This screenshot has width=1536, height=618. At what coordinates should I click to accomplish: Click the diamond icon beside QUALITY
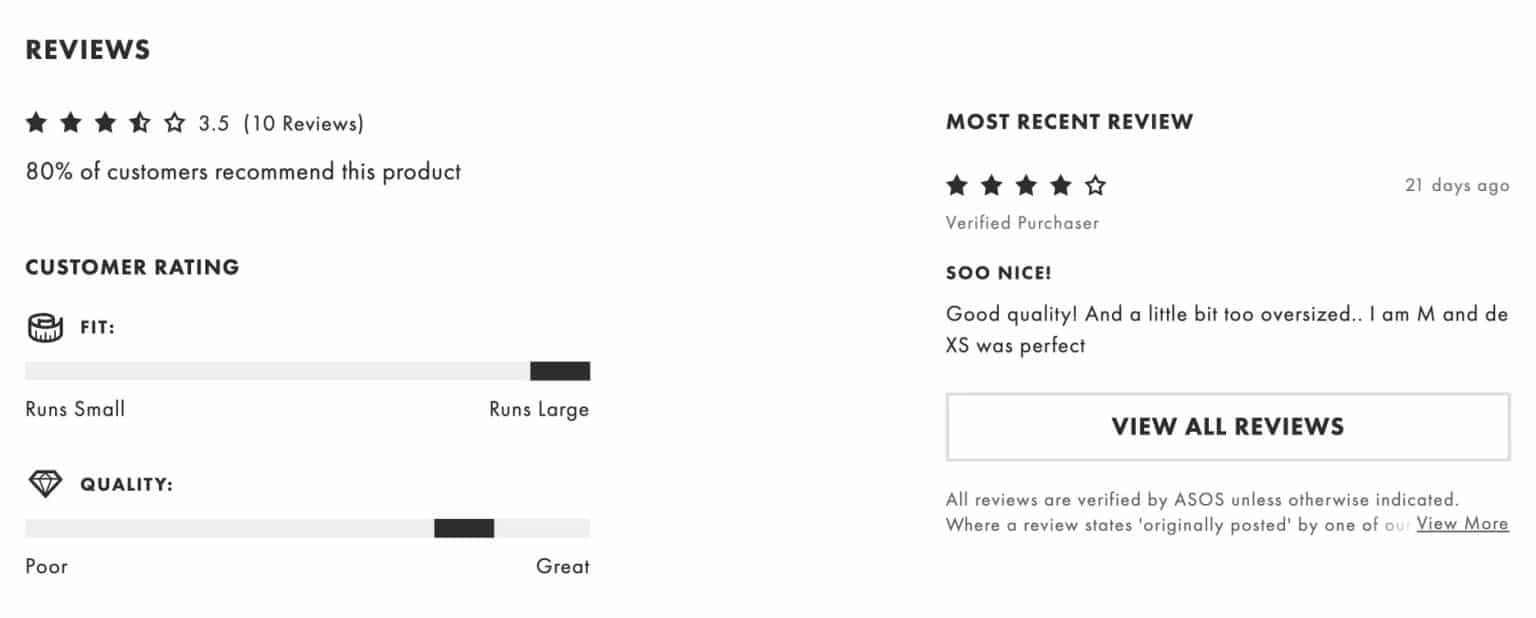point(45,483)
